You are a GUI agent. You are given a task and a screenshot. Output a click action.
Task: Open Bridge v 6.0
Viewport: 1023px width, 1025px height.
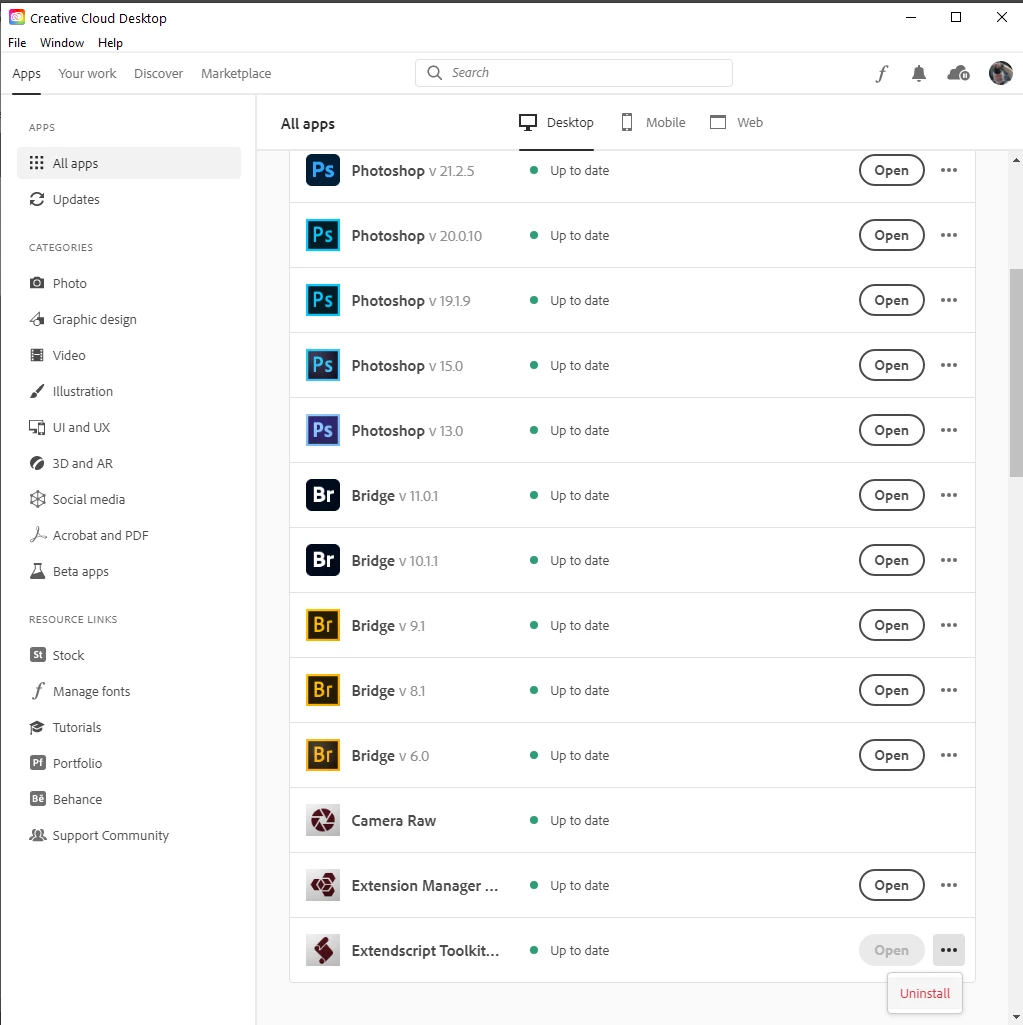click(x=892, y=755)
